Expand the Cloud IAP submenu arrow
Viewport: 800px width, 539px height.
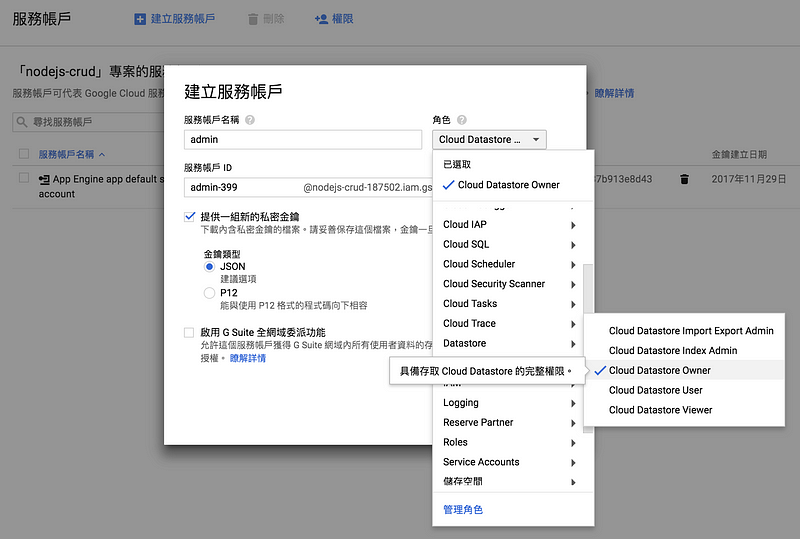[x=573, y=225]
